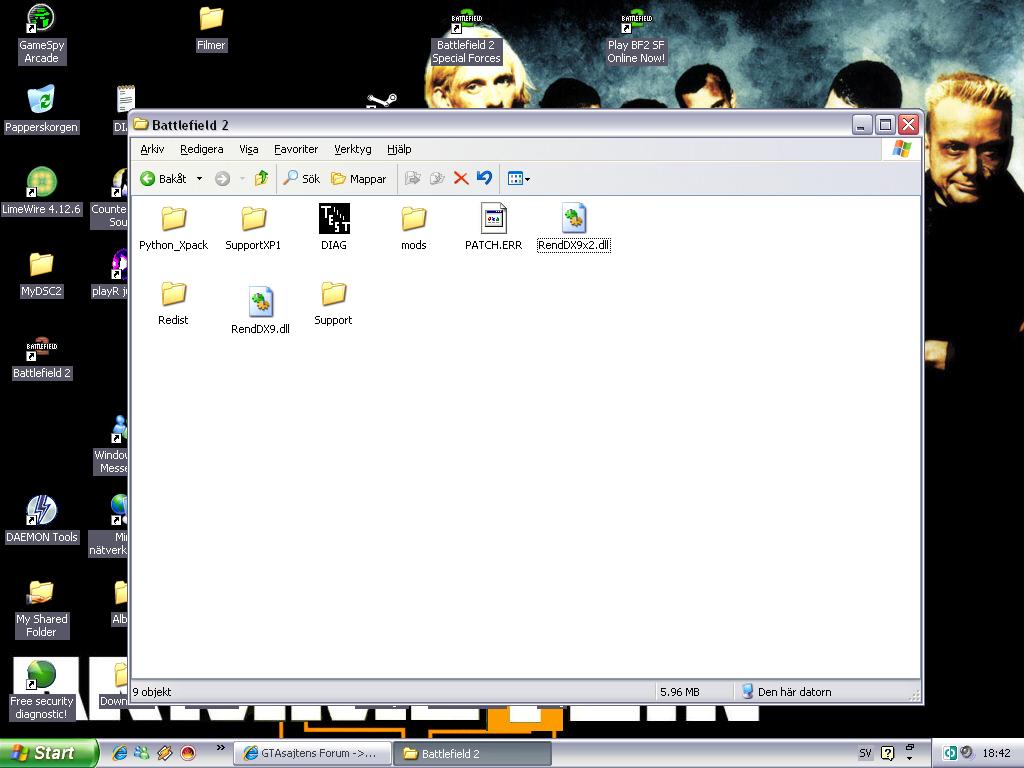Select the GameSpy Arcade desktop shortcut
The image size is (1024, 768).
[x=41, y=34]
